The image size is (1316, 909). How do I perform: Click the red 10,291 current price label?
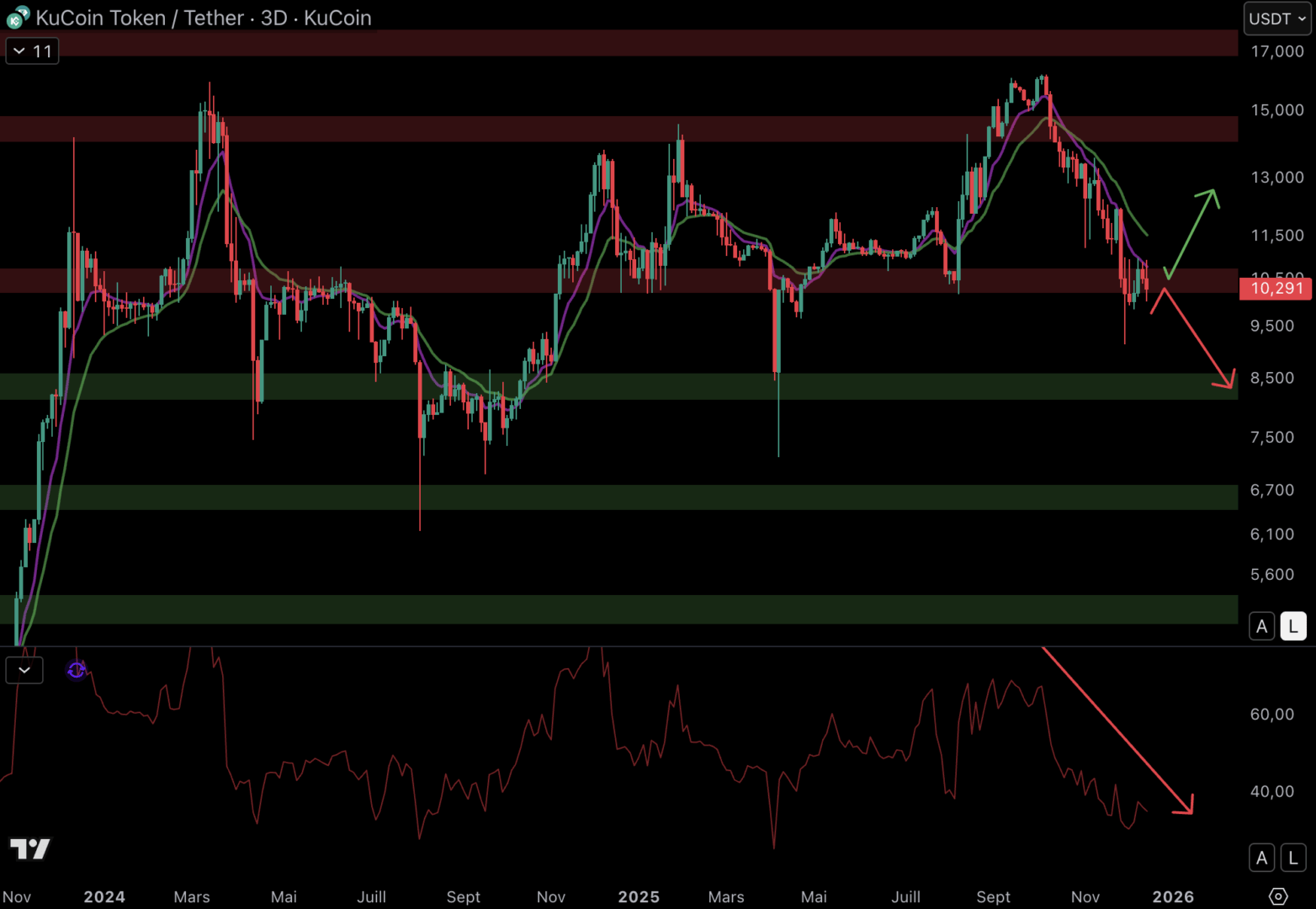pyautogui.click(x=1276, y=289)
